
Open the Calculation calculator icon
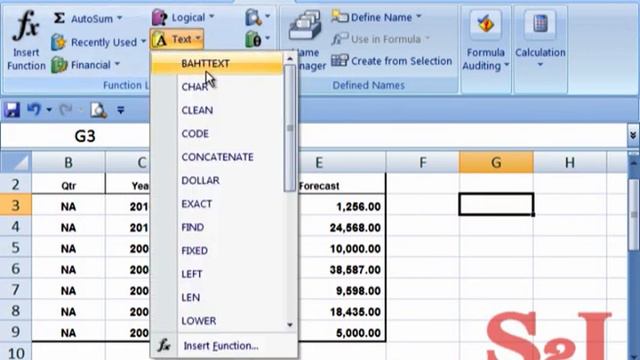(540, 24)
